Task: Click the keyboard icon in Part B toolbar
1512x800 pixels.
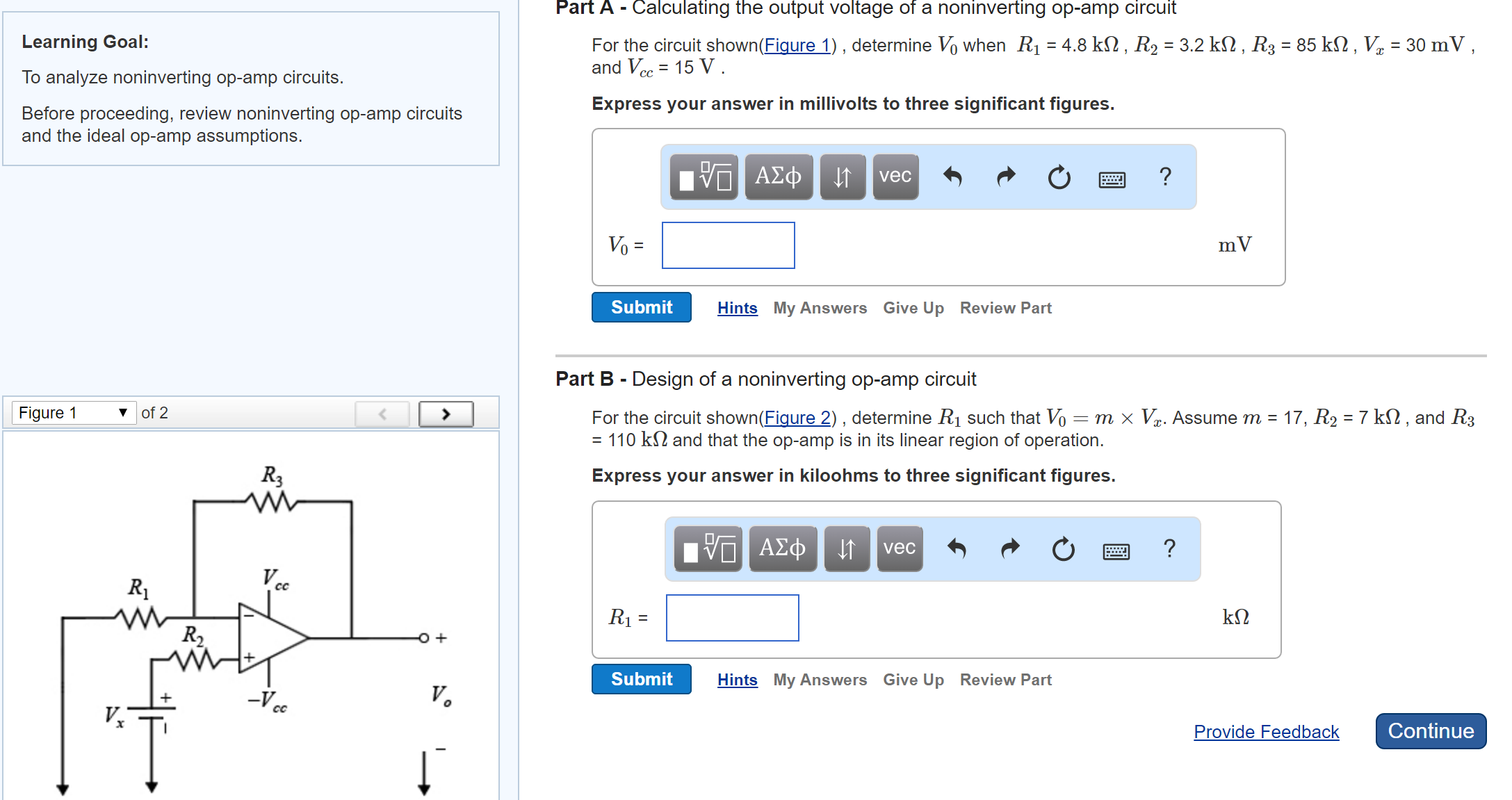Action: click(1115, 550)
